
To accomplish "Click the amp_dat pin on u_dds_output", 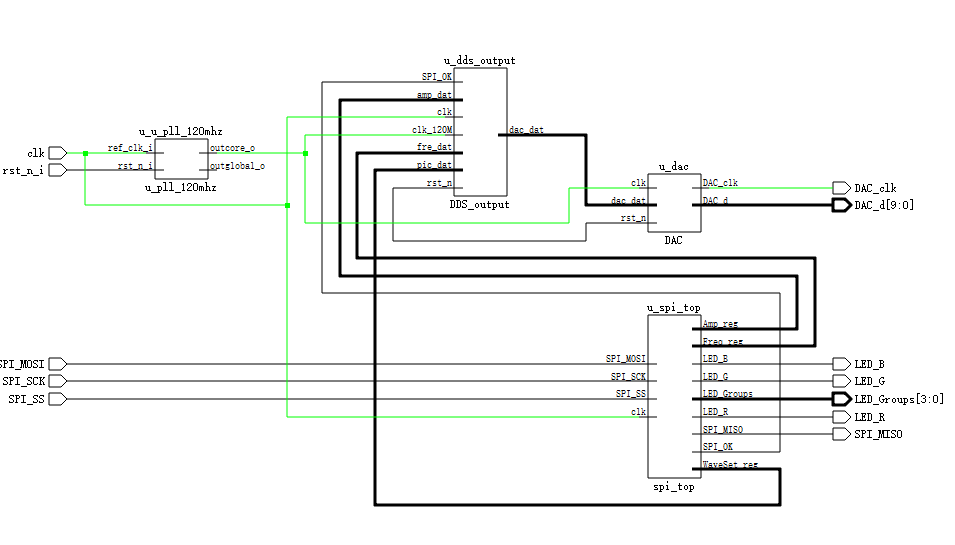I will click(434, 95).
